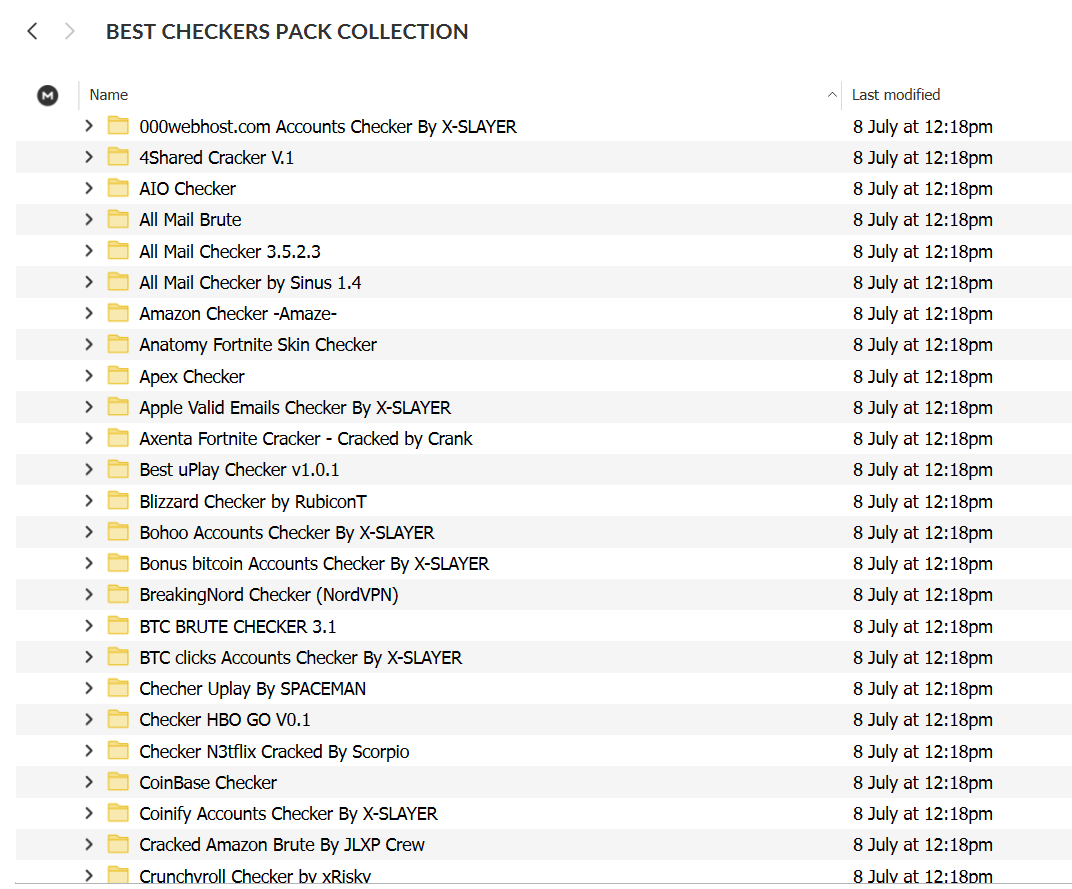The width and height of the screenshot is (1072, 889).
Task: Expand All Mail Checker 3.5.2.3 chevron
Action: (x=89, y=251)
